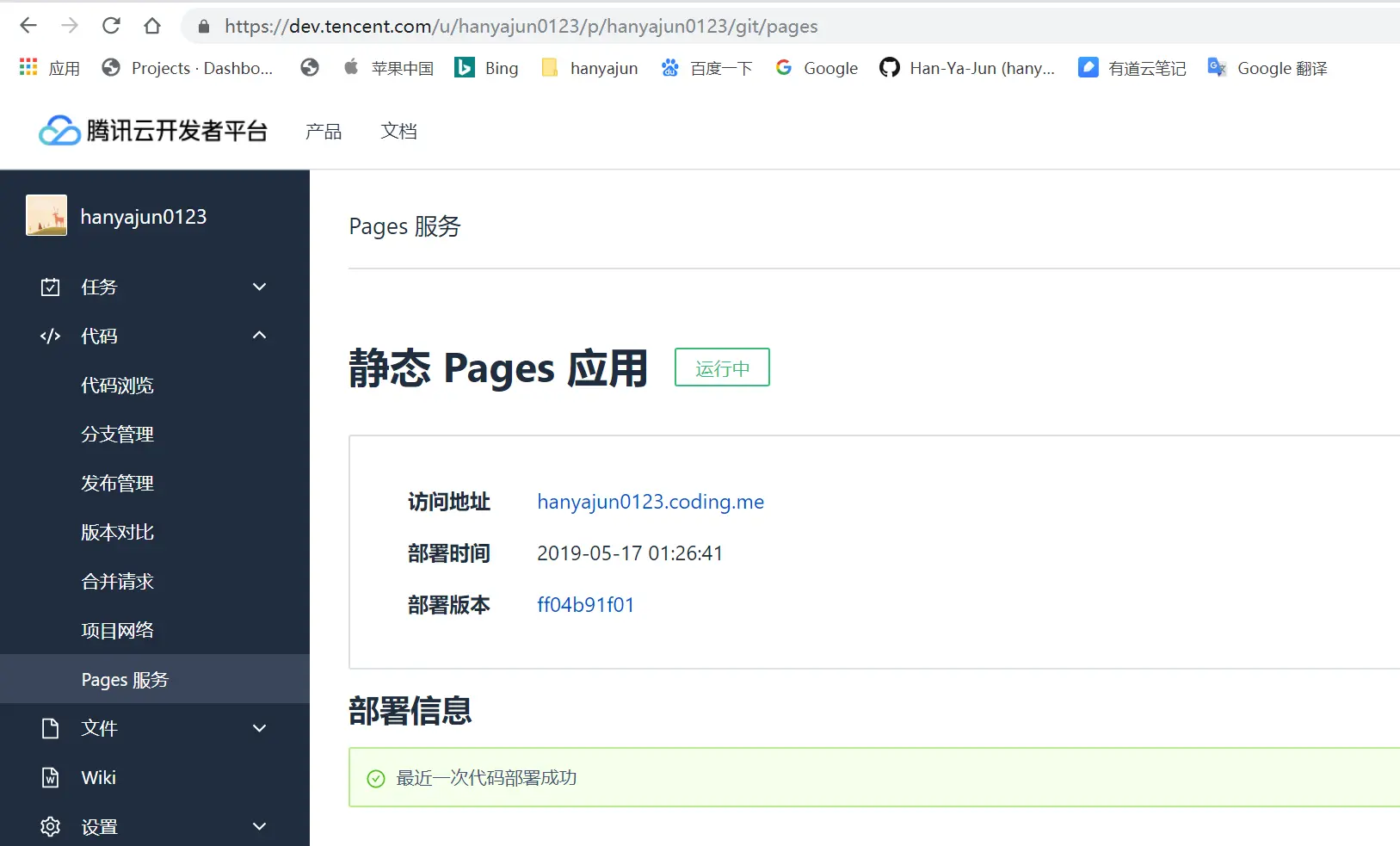The width and height of the screenshot is (1400, 846).
Task: Go back with the browser back arrow
Action: point(28,26)
